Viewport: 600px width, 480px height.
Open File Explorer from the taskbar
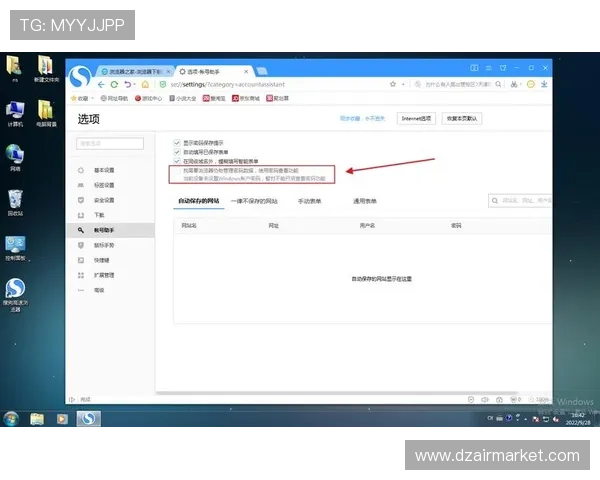click(37, 419)
